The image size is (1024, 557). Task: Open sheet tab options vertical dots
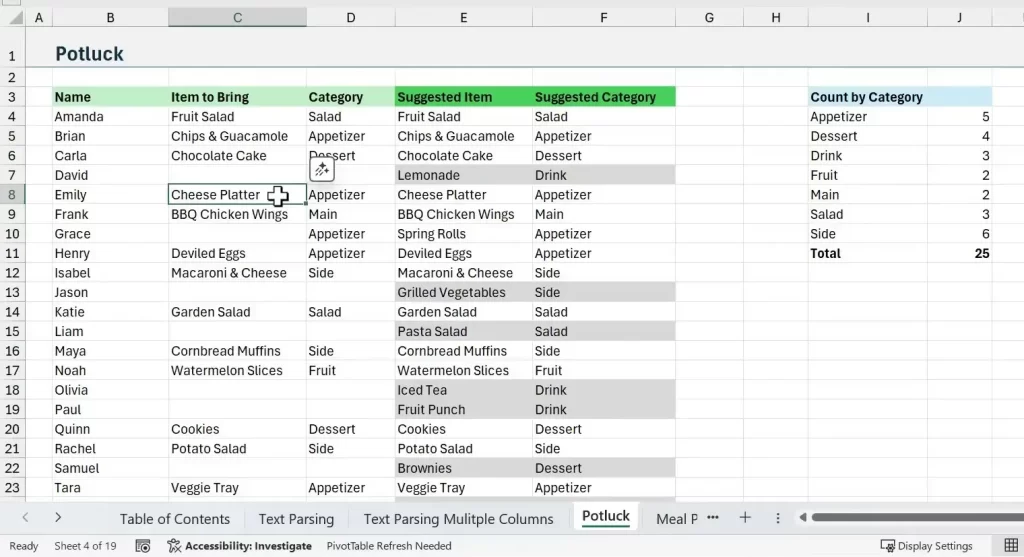778,518
